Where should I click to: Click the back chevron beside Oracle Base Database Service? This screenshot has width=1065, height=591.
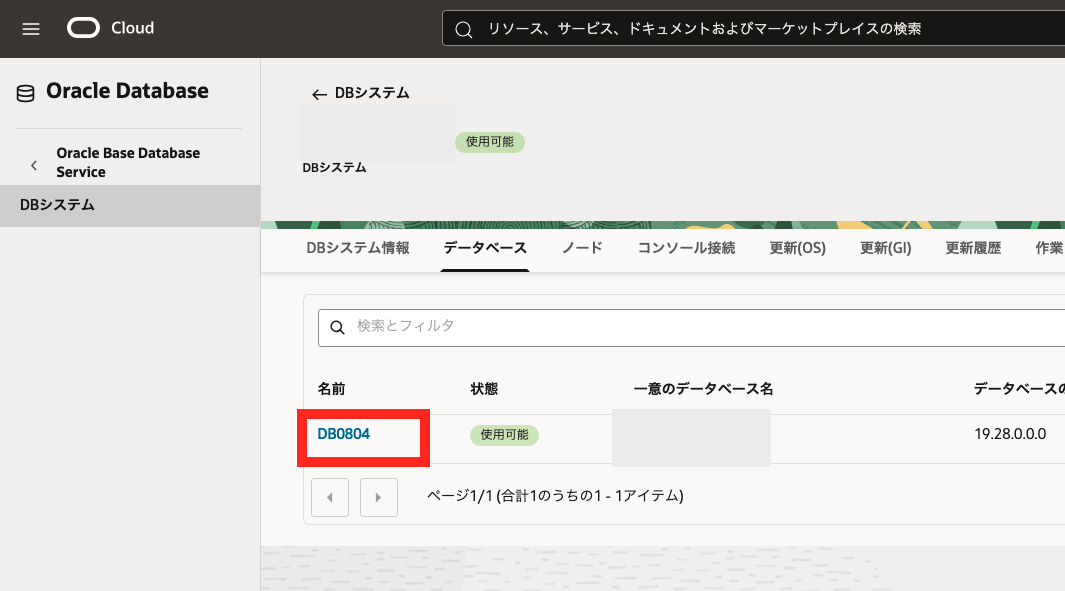[34, 163]
